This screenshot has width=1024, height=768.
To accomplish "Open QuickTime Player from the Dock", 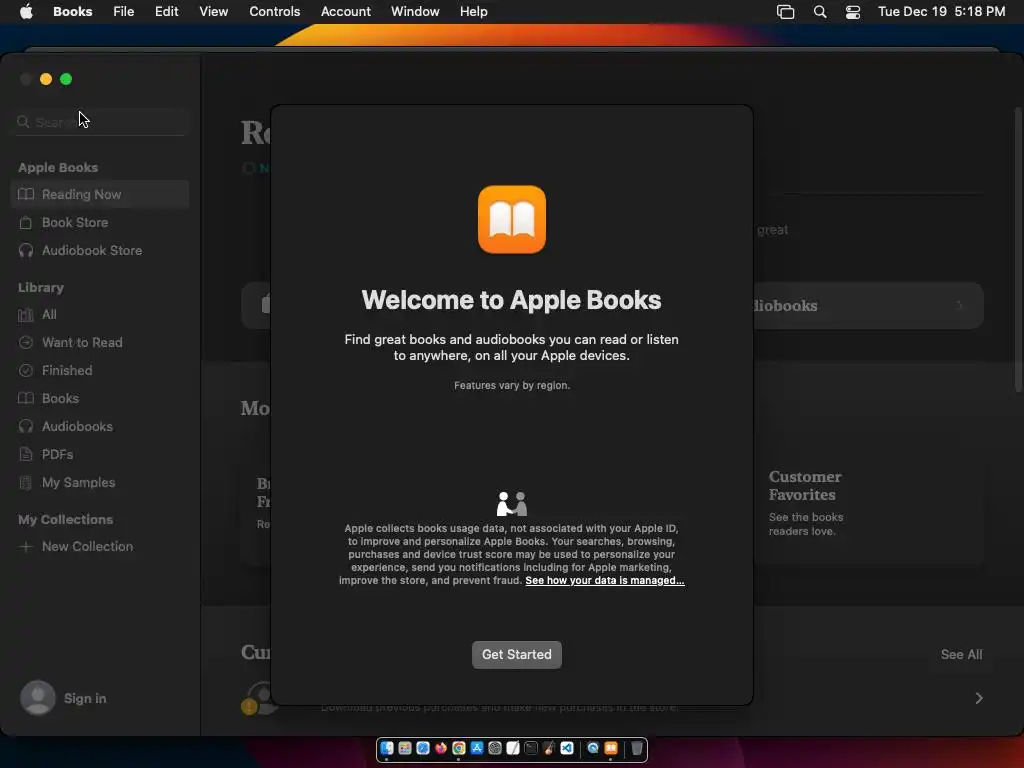I will click(x=593, y=748).
